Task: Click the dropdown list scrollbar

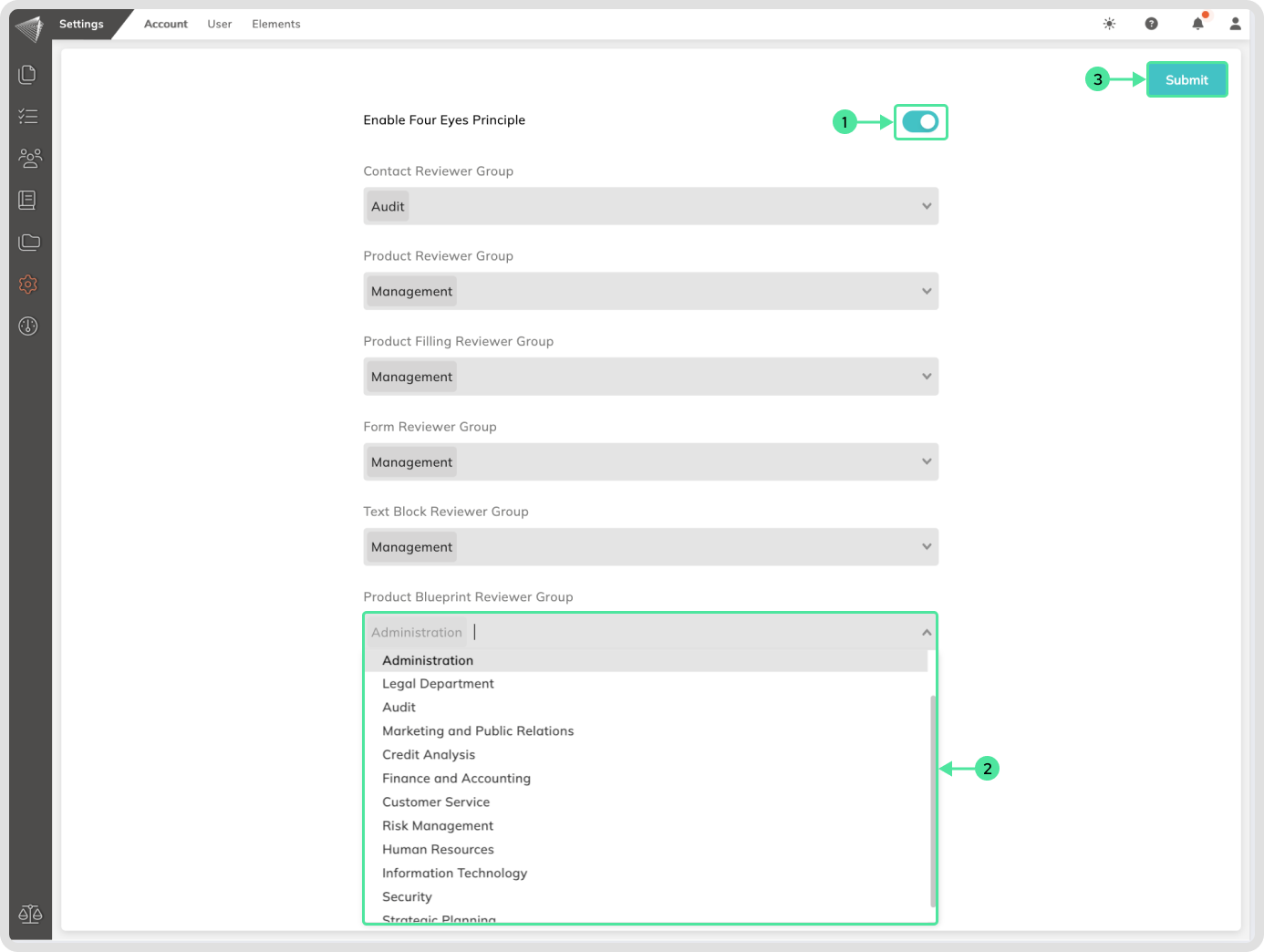Action: [x=933, y=801]
